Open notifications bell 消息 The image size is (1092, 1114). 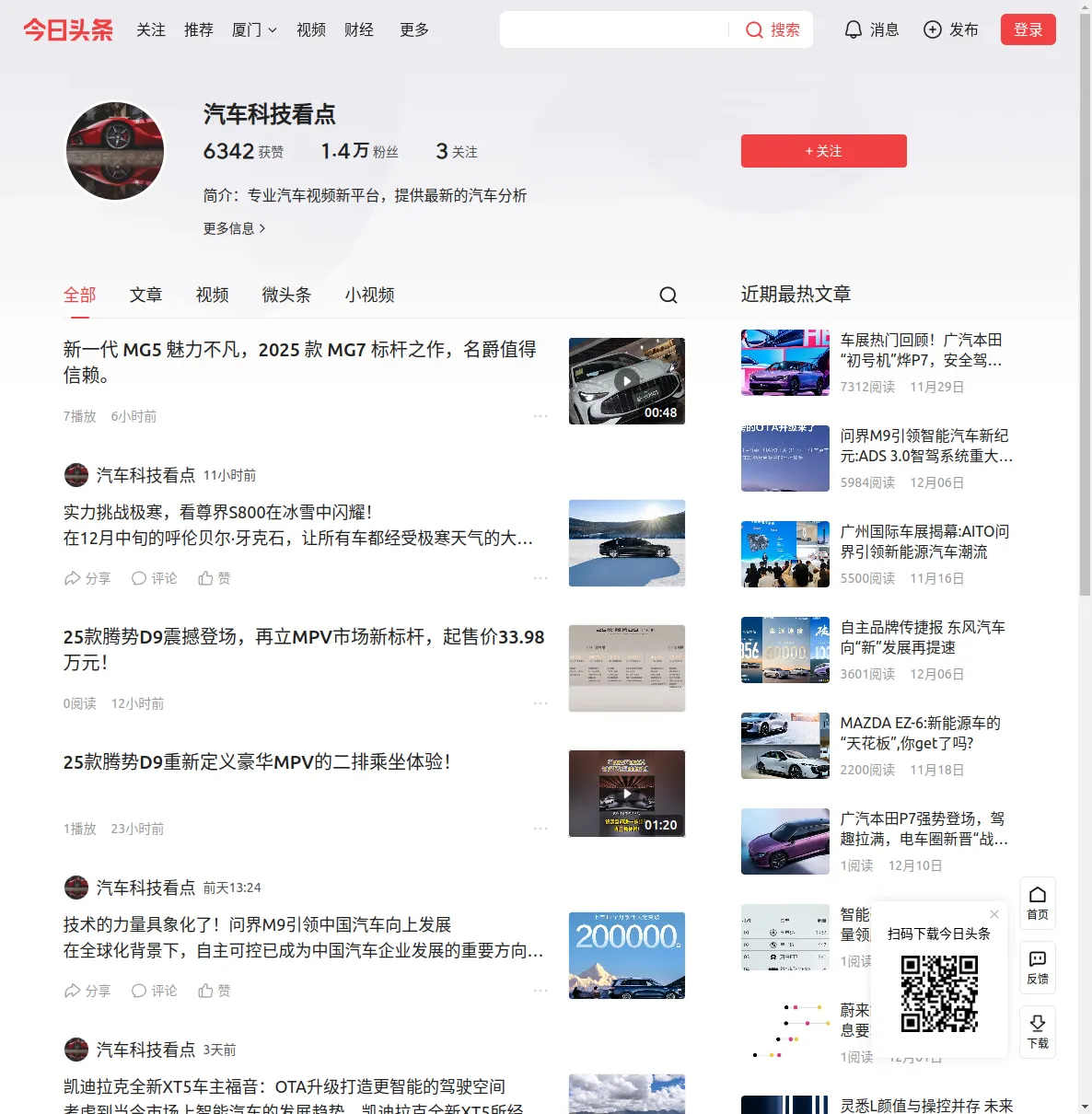[871, 29]
